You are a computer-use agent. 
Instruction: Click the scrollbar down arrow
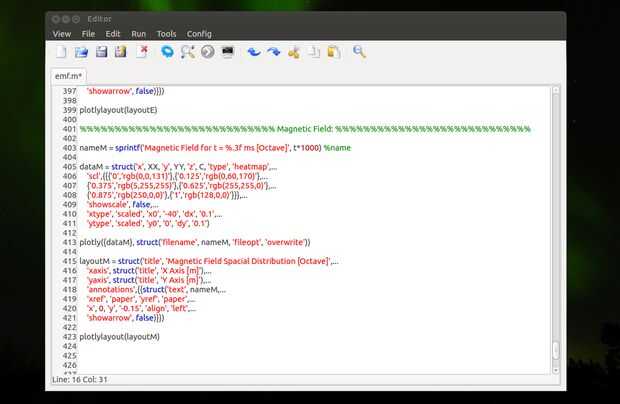pos(556,370)
